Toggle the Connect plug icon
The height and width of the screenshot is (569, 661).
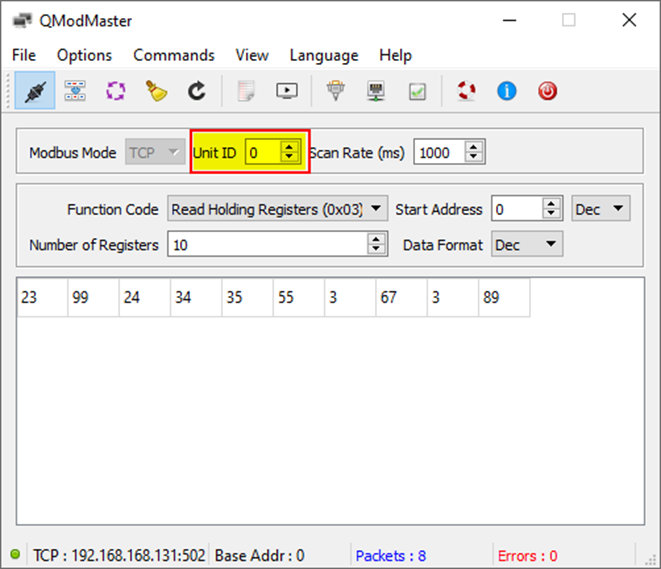[35, 90]
